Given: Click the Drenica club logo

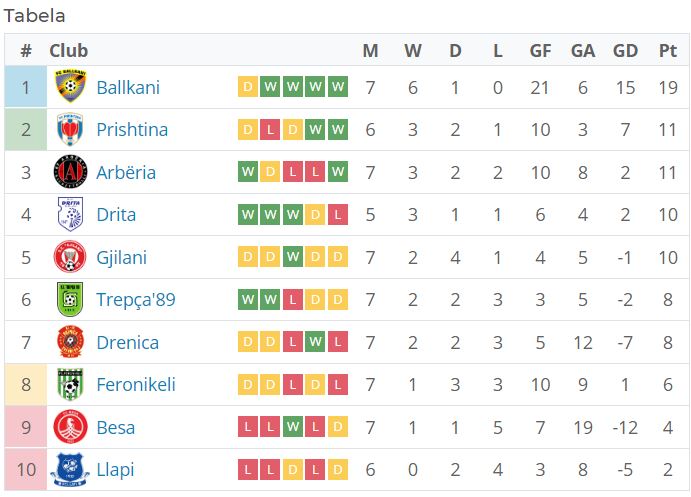Looking at the screenshot, I should tap(70, 342).
